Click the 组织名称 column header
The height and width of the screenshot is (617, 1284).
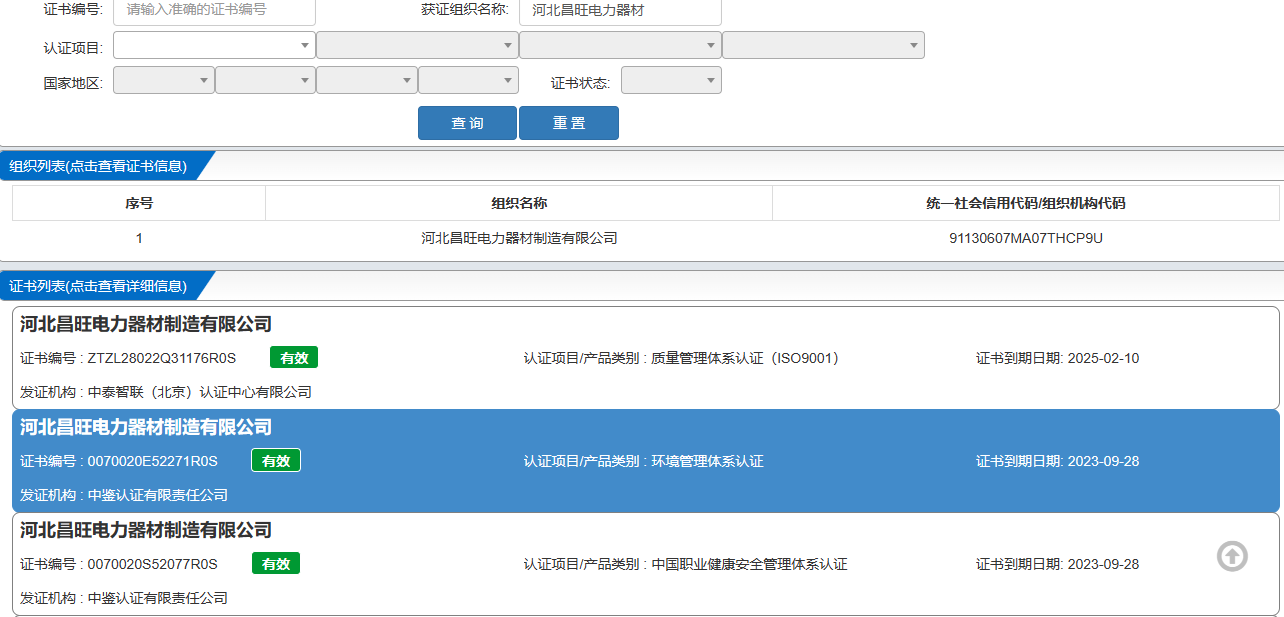[x=519, y=203]
